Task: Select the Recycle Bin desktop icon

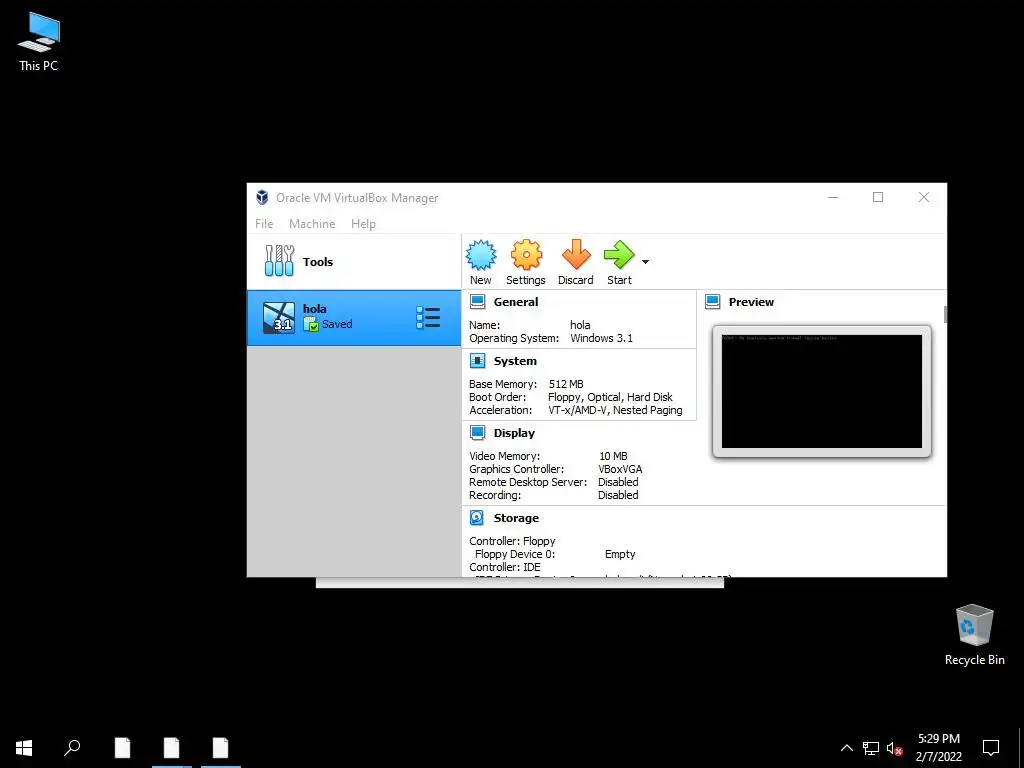Action: tap(974, 635)
